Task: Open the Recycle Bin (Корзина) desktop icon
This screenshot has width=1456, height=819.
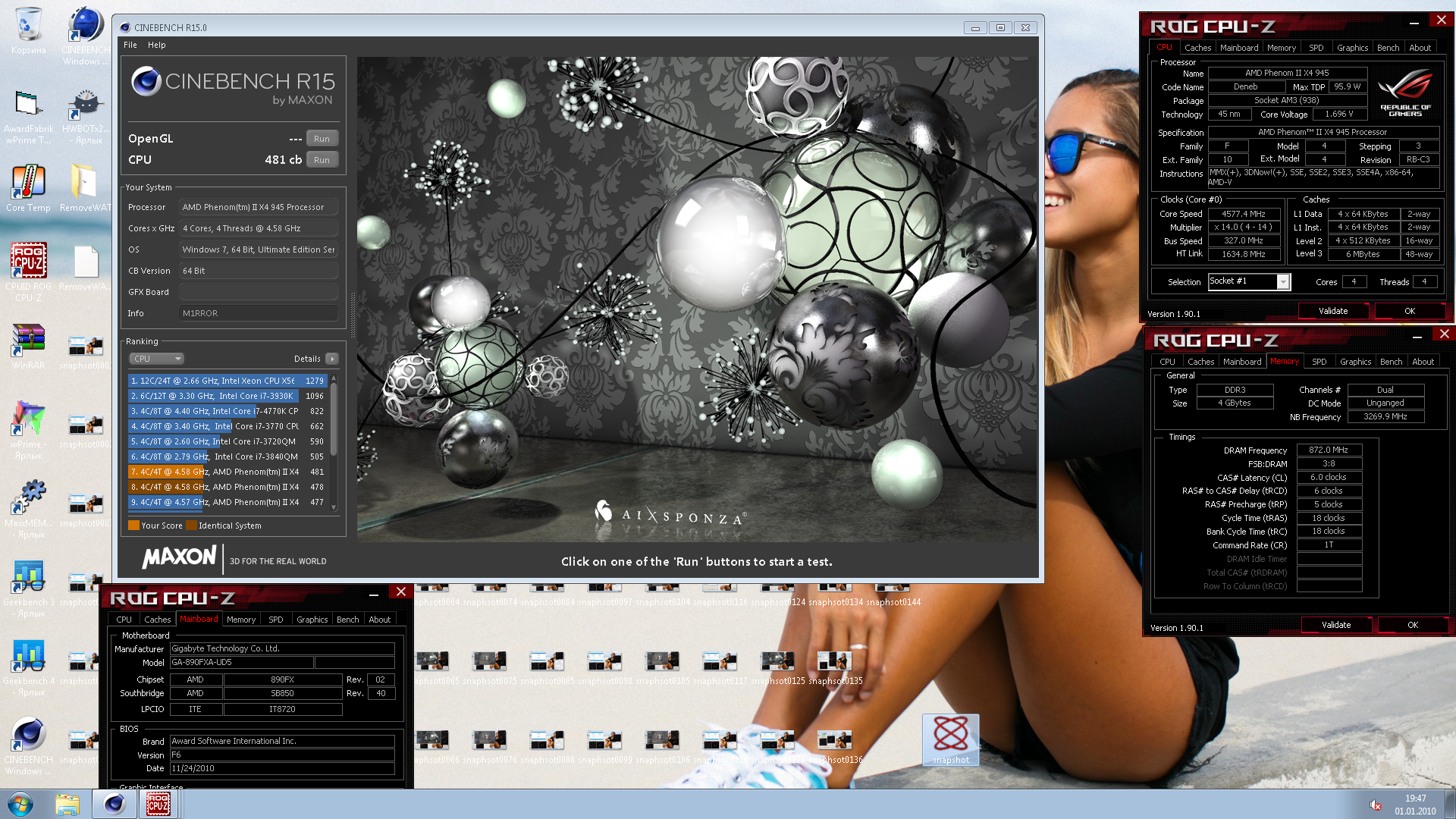Action: coord(28,32)
